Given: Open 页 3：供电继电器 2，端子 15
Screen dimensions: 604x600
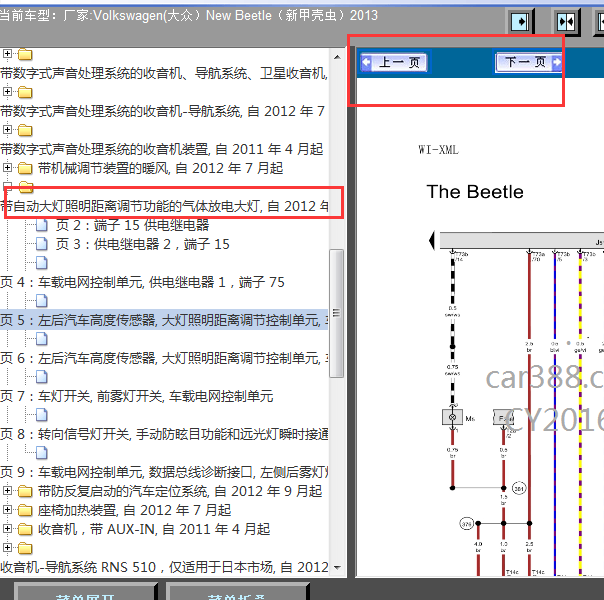Looking at the screenshot, I should (143, 244).
